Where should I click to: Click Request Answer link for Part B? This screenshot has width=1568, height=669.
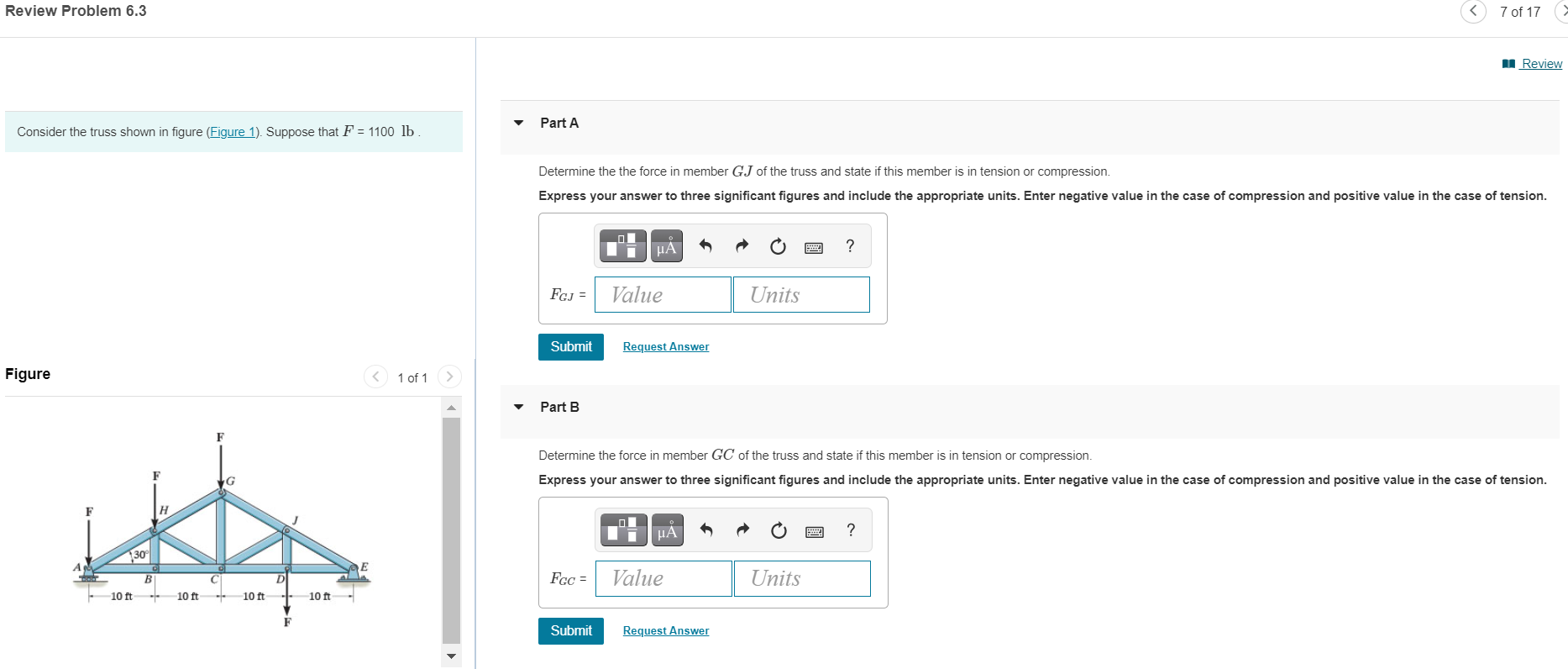pos(665,630)
